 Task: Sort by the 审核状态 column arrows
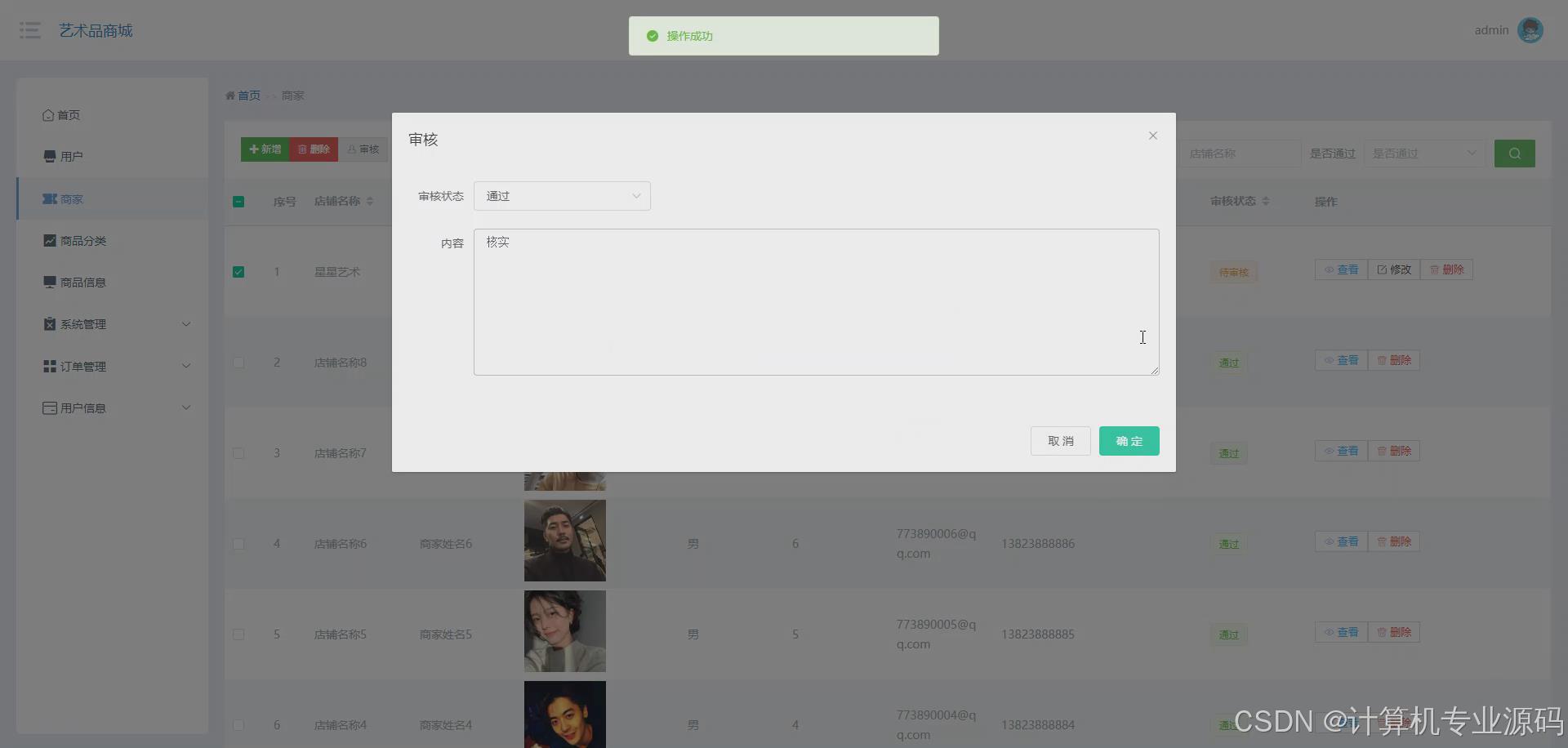click(x=1266, y=201)
